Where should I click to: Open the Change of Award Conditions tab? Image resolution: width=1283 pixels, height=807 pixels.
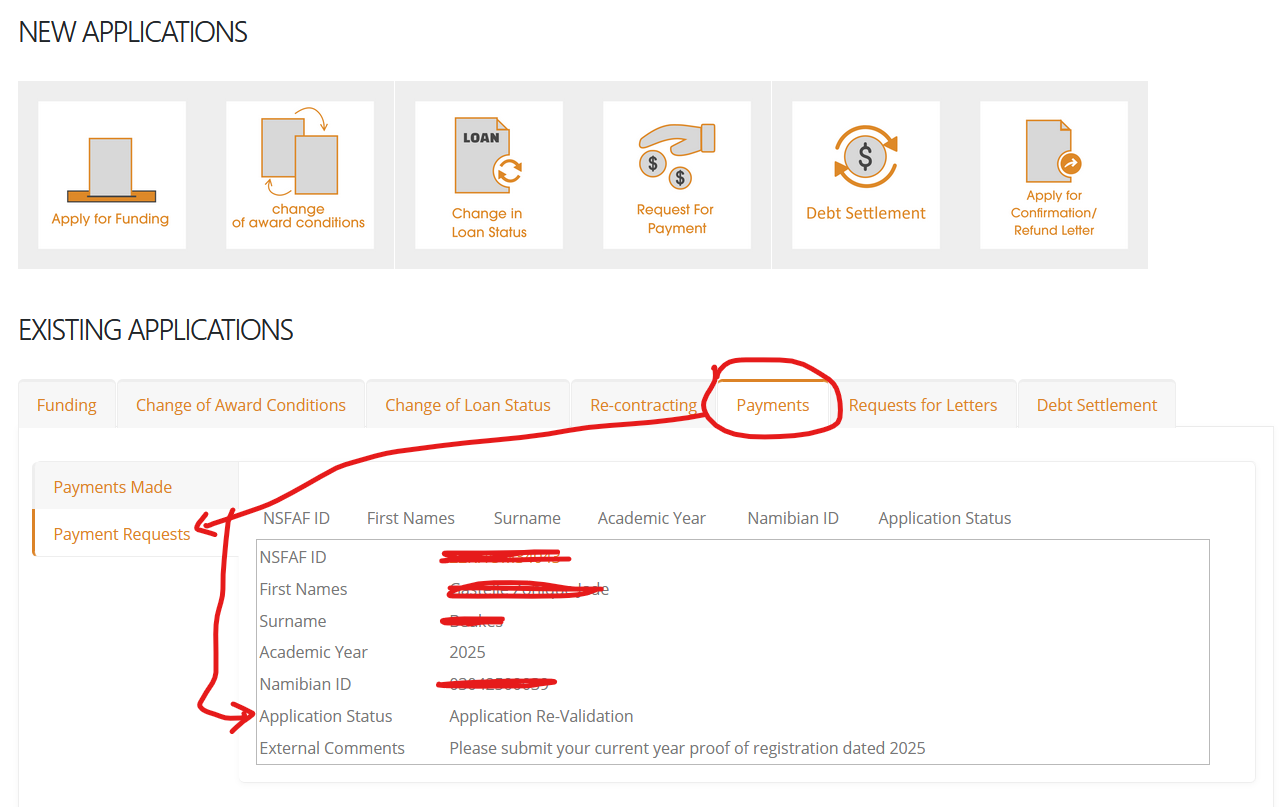click(241, 405)
